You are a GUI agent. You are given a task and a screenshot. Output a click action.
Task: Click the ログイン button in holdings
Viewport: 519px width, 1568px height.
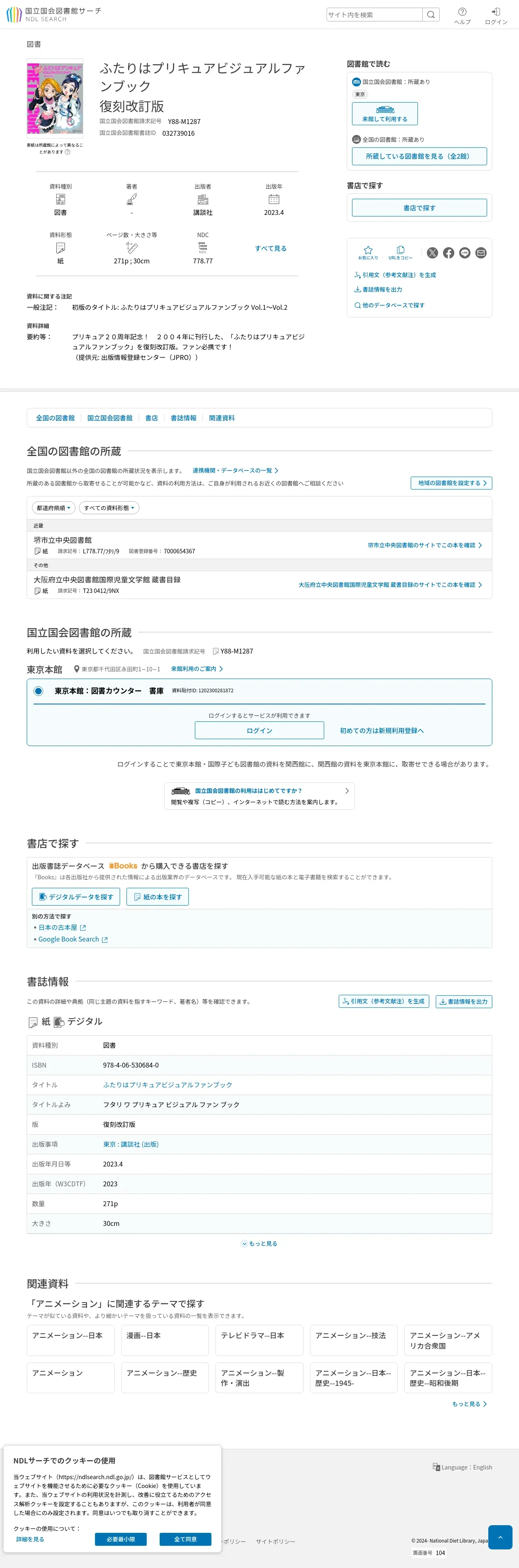pyautogui.click(x=259, y=730)
